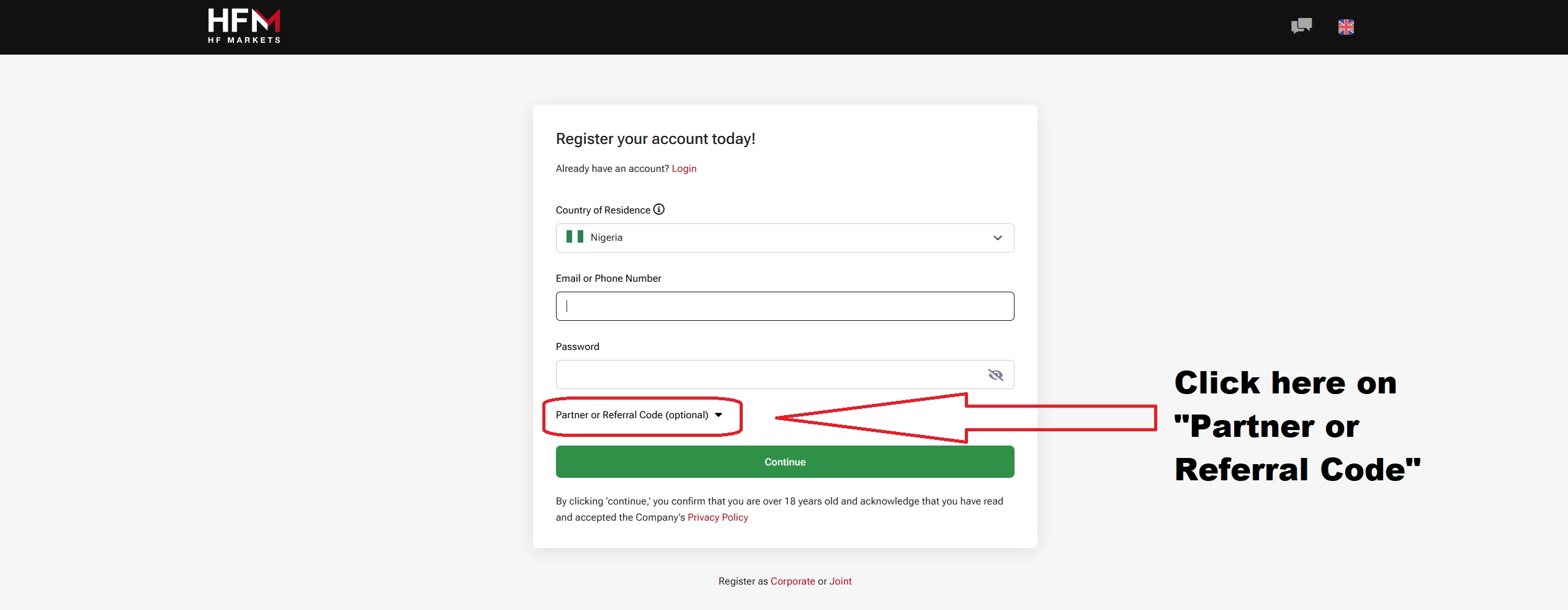Click the HFM Markets logo
Viewport: 1568px width, 610px height.
pyautogui.click(x=244, y=26)
